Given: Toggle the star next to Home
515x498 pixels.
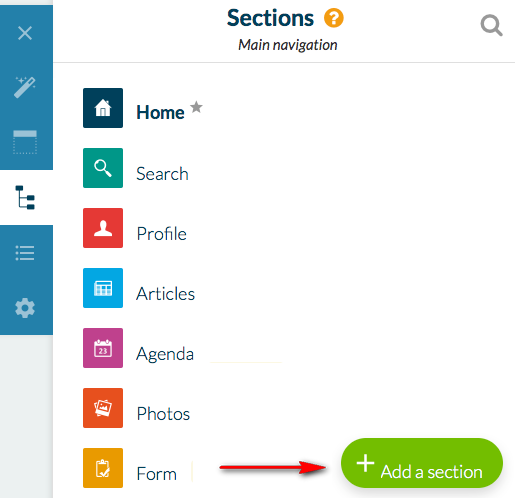Looking at the screenshot, I should pos(196,107).
